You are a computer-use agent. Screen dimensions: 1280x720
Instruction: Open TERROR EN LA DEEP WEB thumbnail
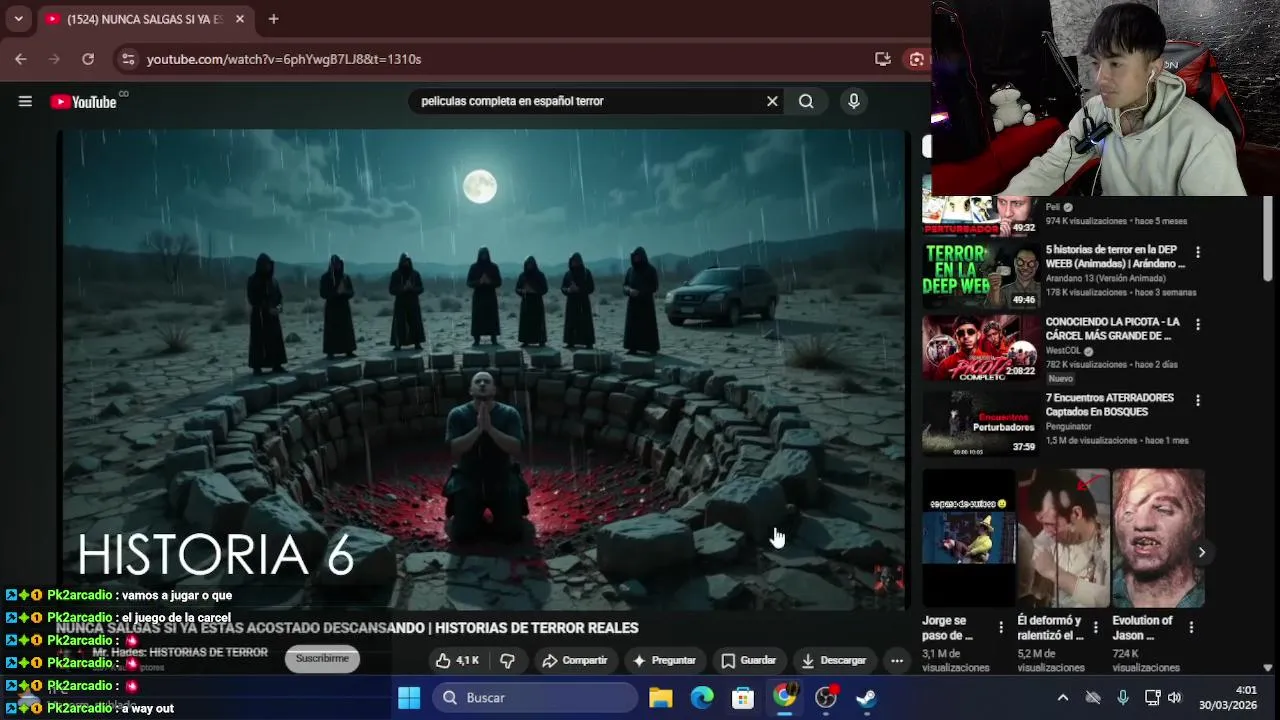click(x=980, y=274)
